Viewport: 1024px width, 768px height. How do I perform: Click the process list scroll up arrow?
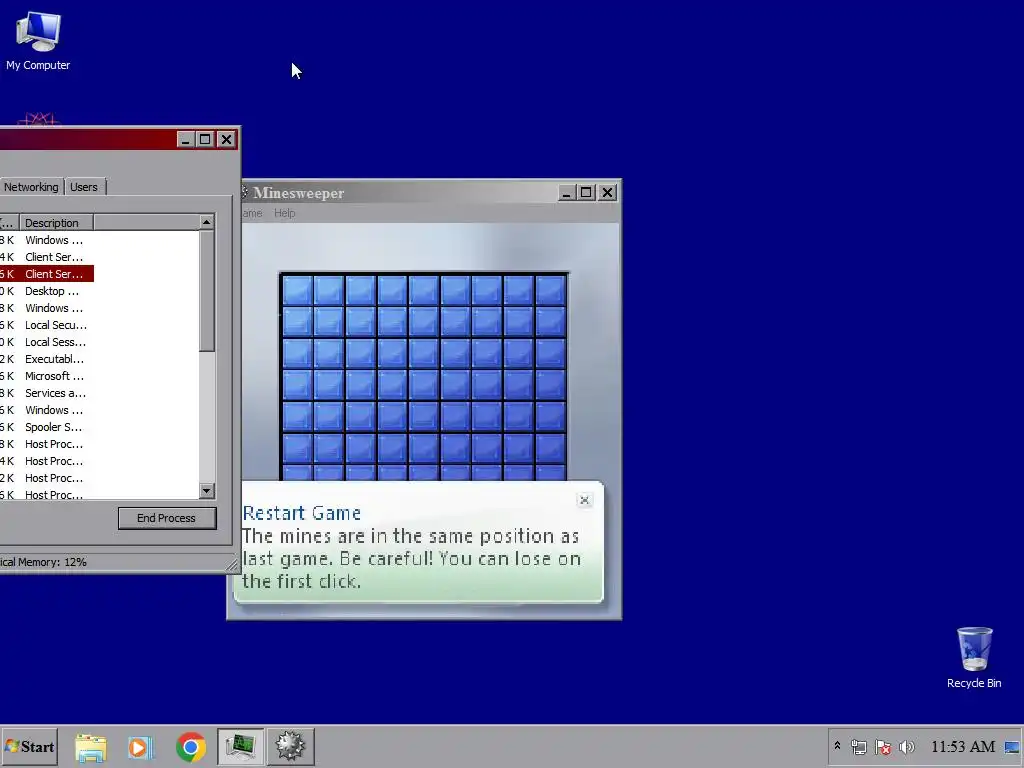206,222
